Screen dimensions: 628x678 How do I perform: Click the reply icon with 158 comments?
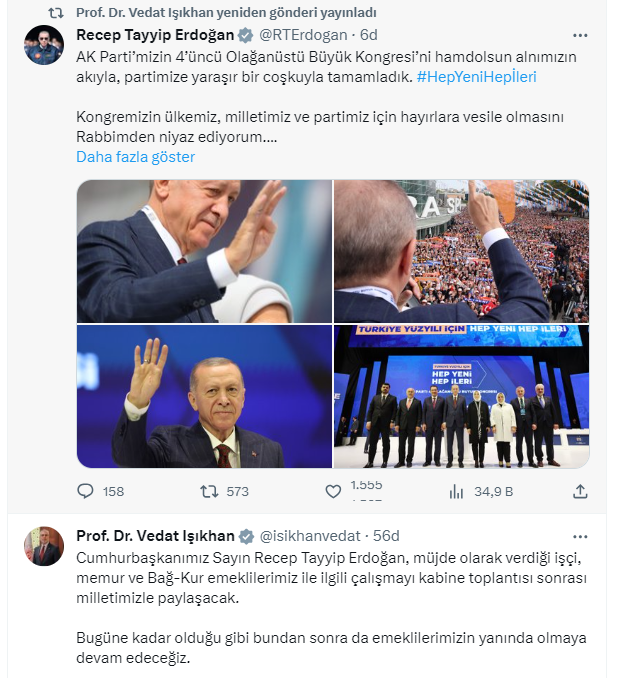click(85, 491)
